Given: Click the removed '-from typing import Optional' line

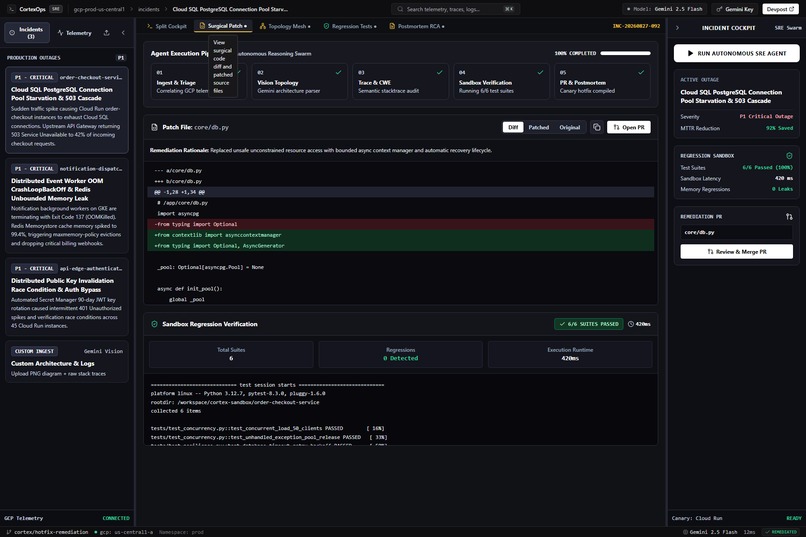Looking at the screenshot, I should (x=400, y=224).
